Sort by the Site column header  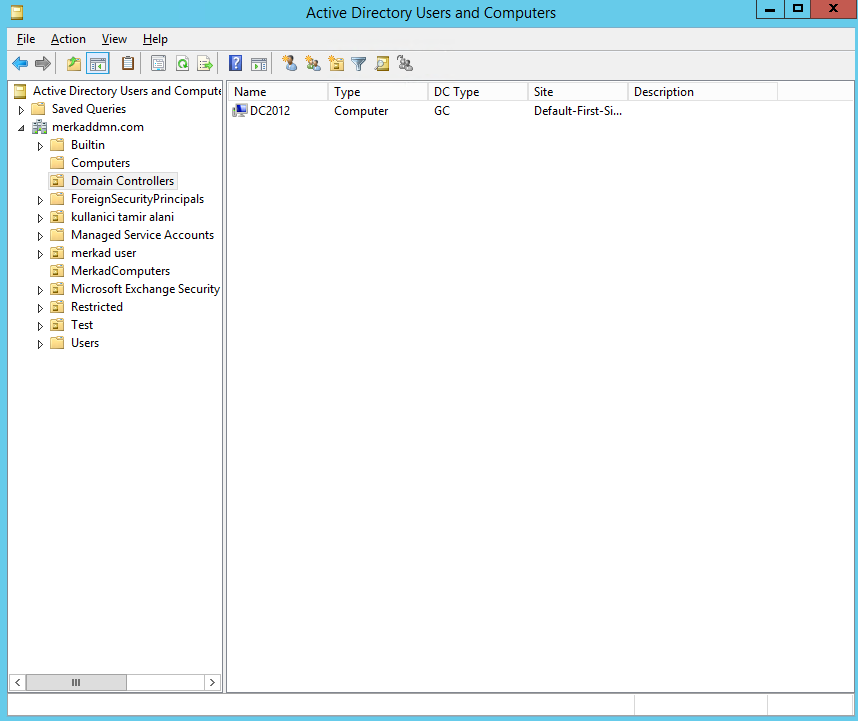(x=578, y=91)
